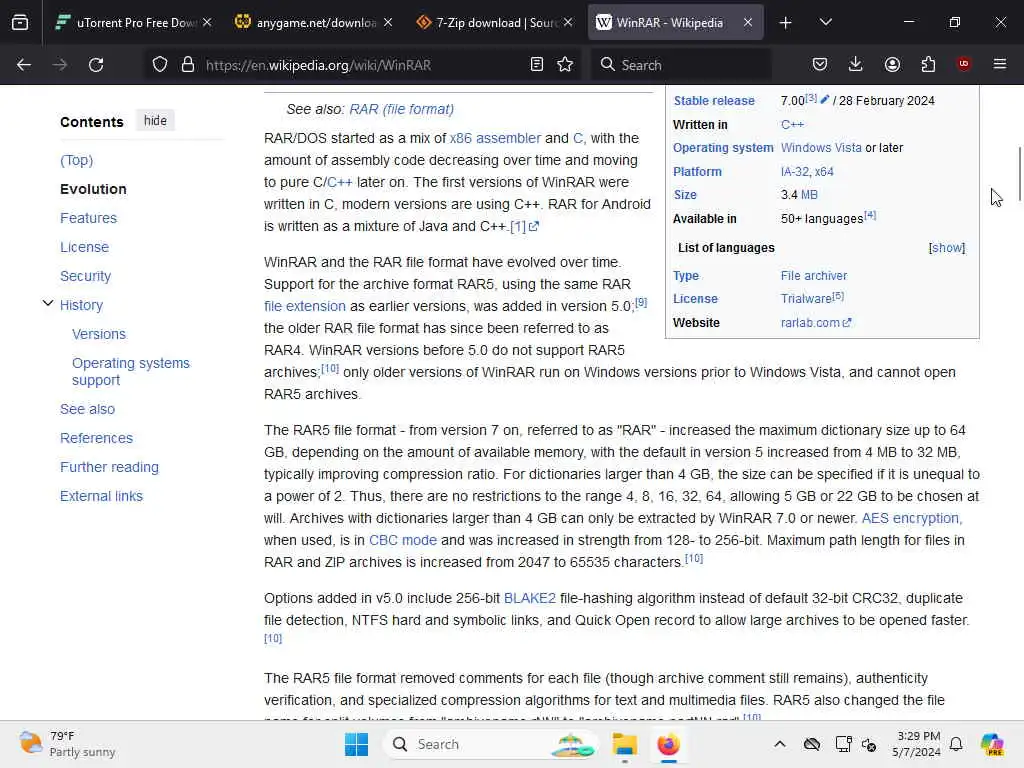Go to License section in contents

[x=84, y=247]
